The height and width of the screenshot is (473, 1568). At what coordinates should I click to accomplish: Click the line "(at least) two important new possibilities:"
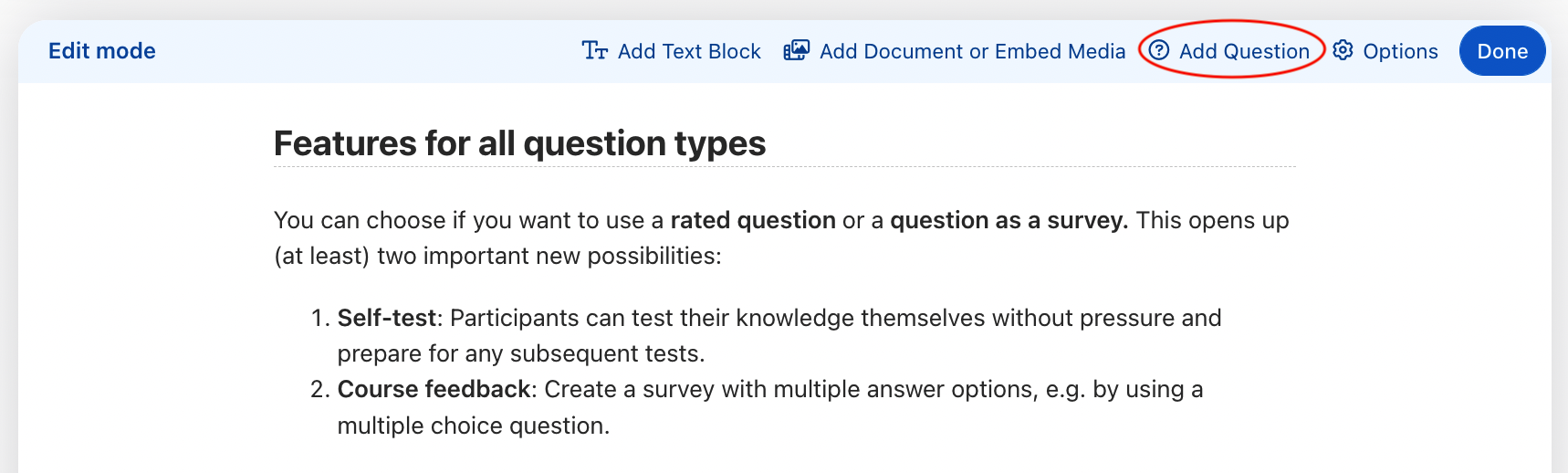click(x=497, y=256)
